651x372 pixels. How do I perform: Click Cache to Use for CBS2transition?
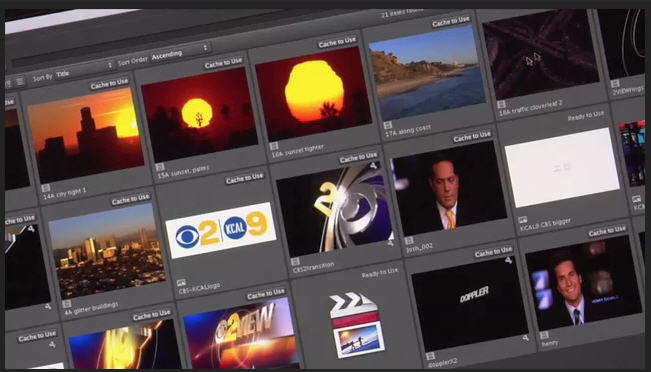click(358, 157)
